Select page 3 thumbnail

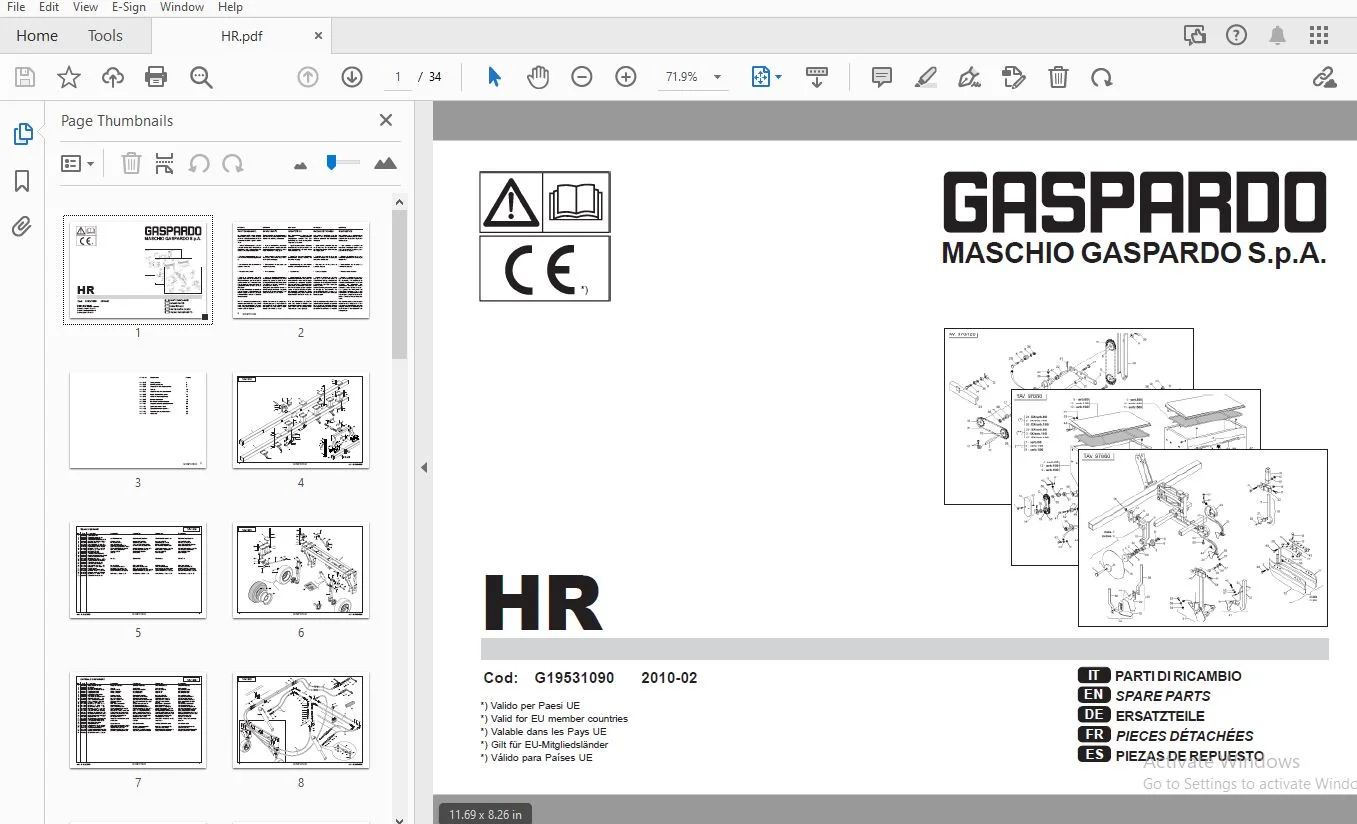coord(138,420)
